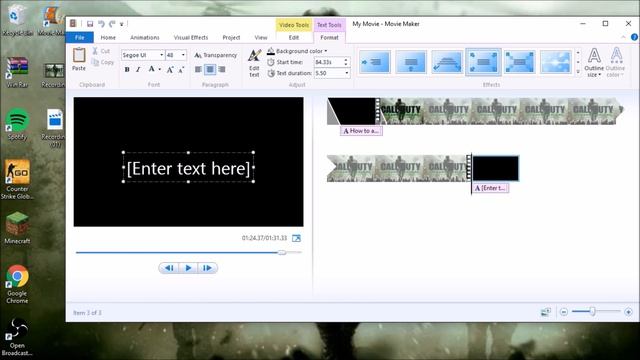Apply the swinging banner text effect thumbnail
Screen dimensions: 640x360
[447, 62]
